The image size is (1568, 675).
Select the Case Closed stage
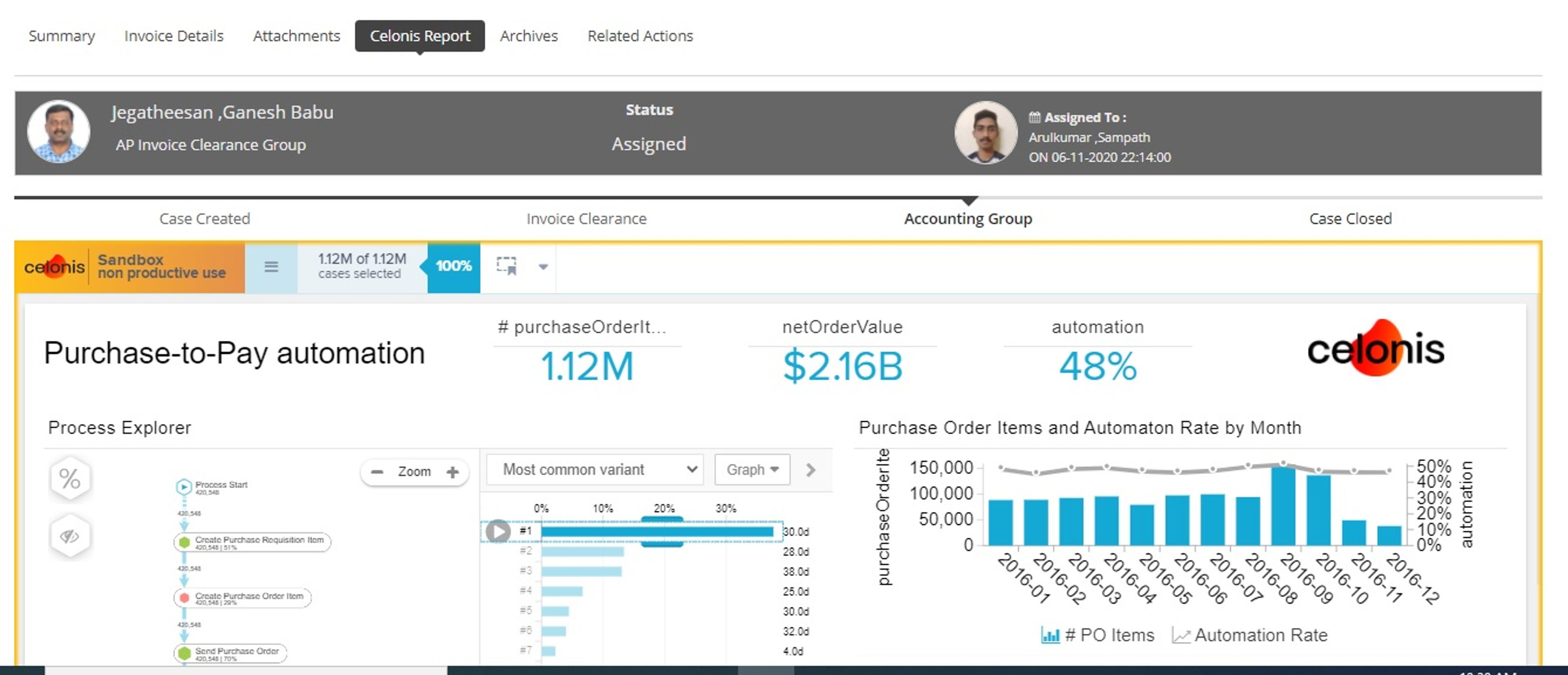tap(1350, 219)
